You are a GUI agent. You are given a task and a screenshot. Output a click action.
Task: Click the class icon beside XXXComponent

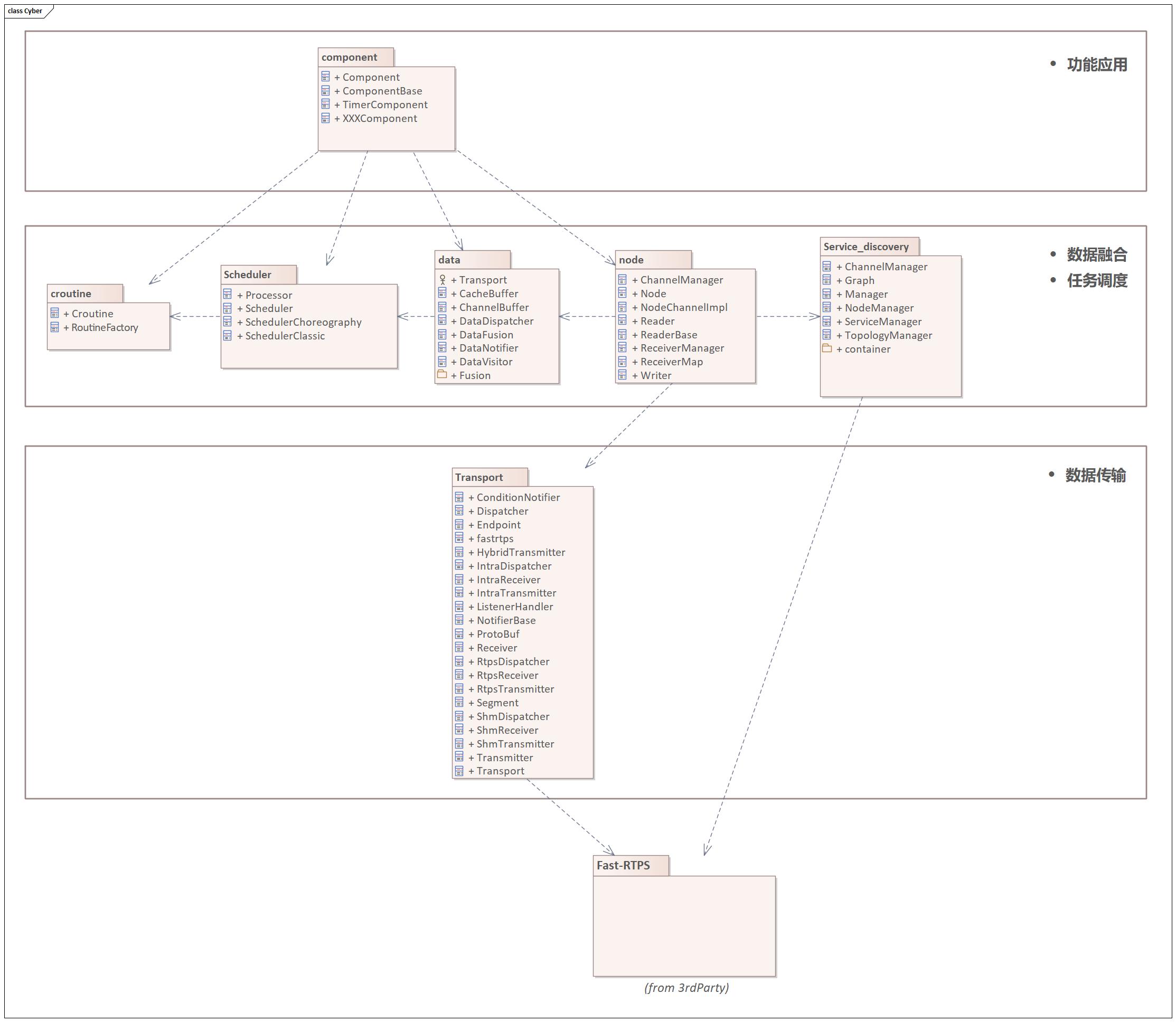325,118
